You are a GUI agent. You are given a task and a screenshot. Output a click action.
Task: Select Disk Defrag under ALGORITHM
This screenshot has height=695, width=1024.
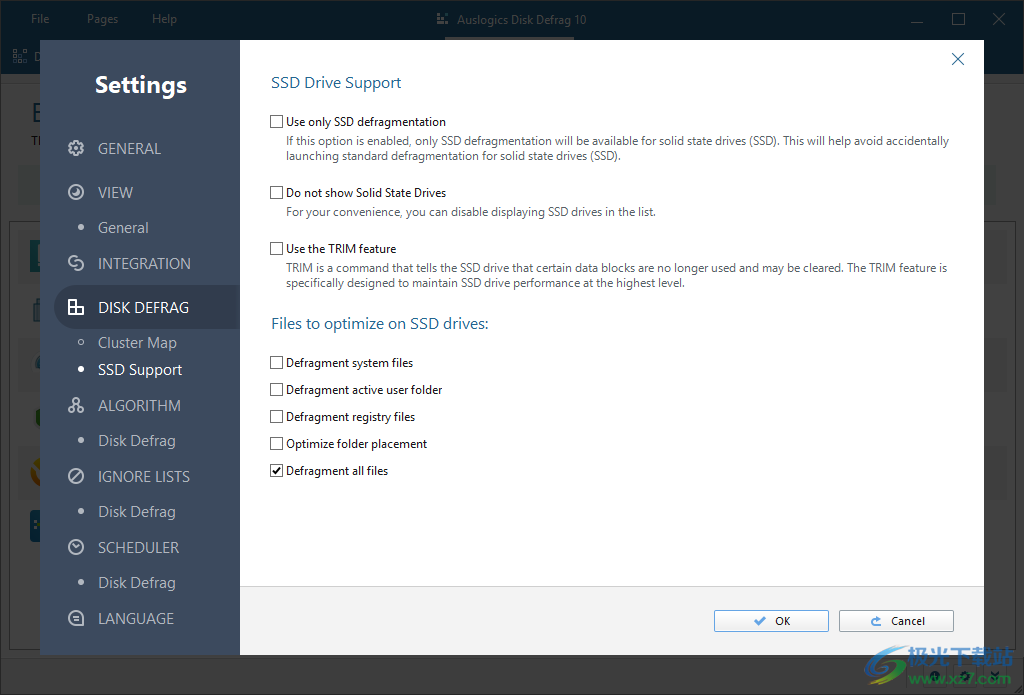(136, 441)
